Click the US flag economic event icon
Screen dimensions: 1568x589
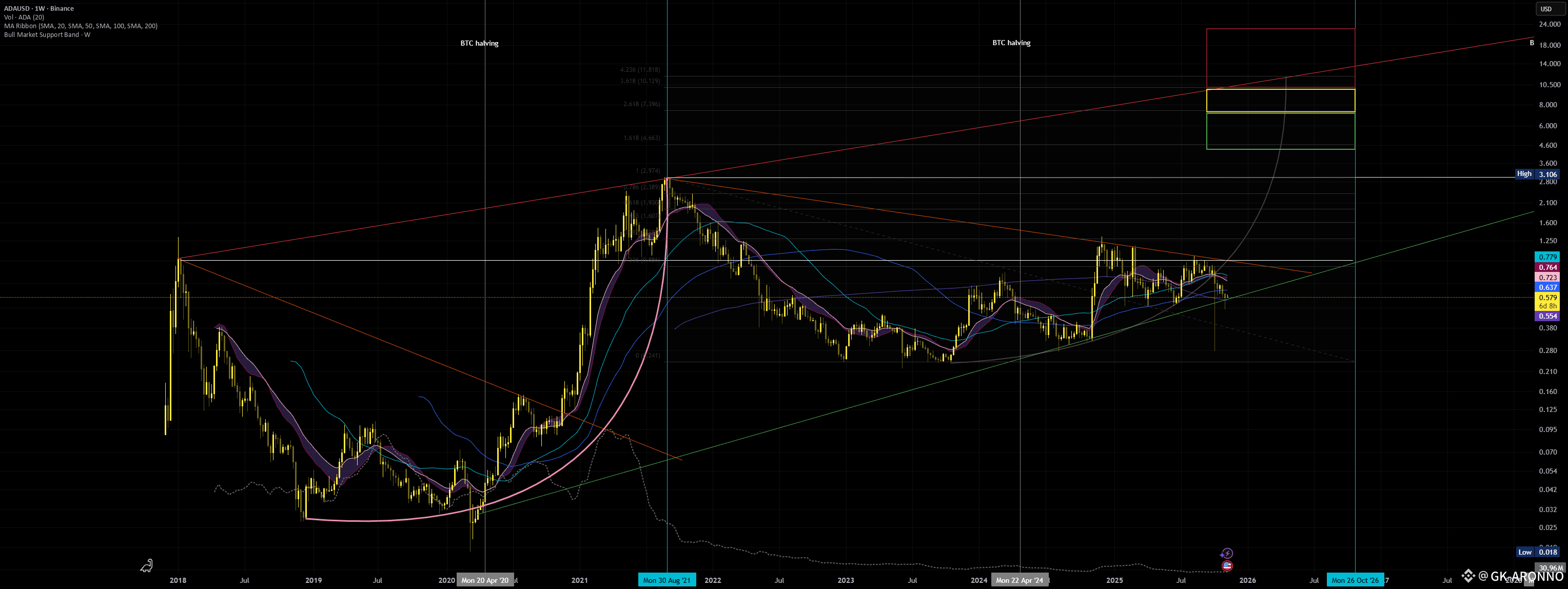1227,566
